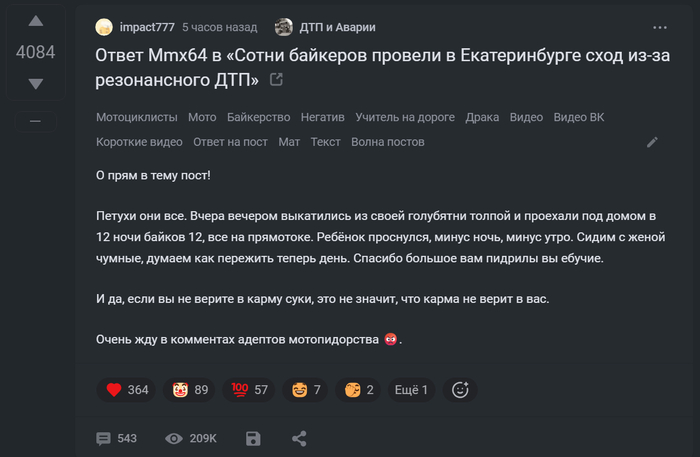Select the "Мотоциклисты" tag
Screen dimensions: 700x457
[136, 117]
